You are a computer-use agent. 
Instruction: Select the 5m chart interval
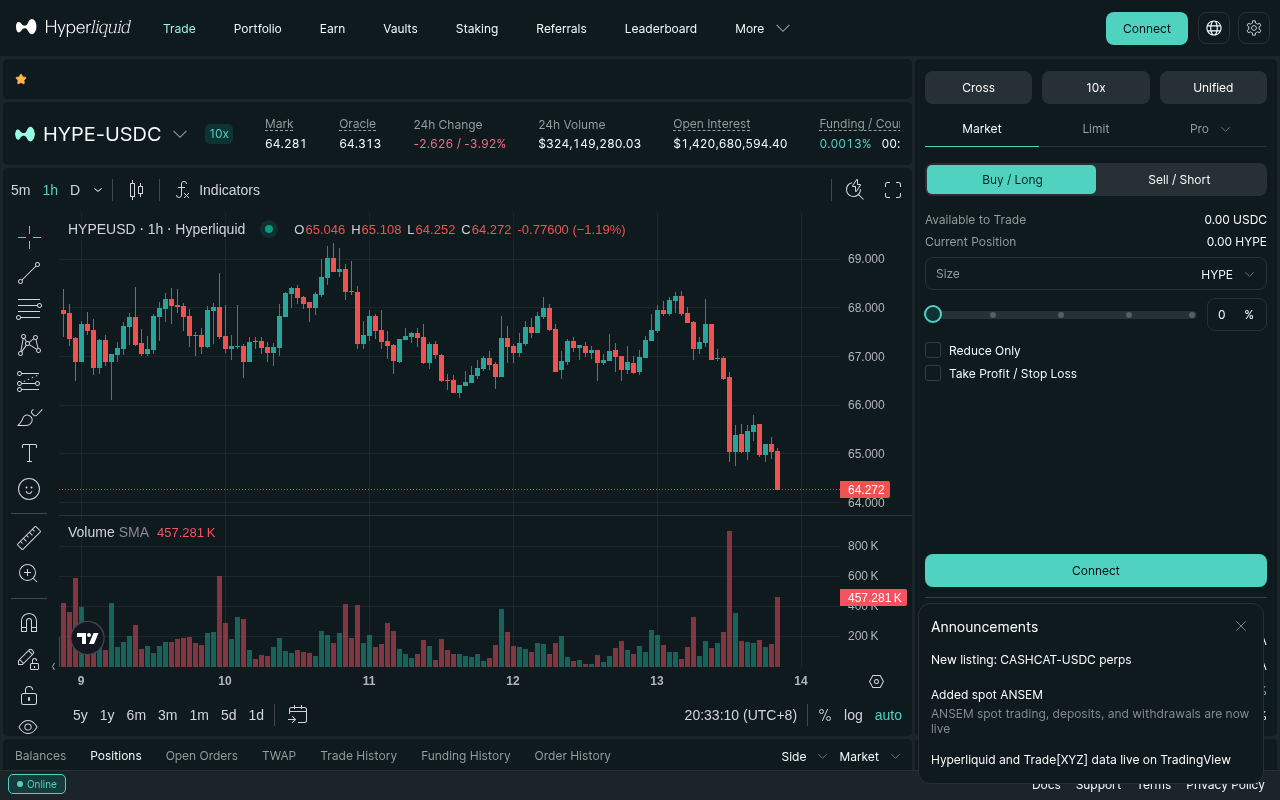(21, 190)
